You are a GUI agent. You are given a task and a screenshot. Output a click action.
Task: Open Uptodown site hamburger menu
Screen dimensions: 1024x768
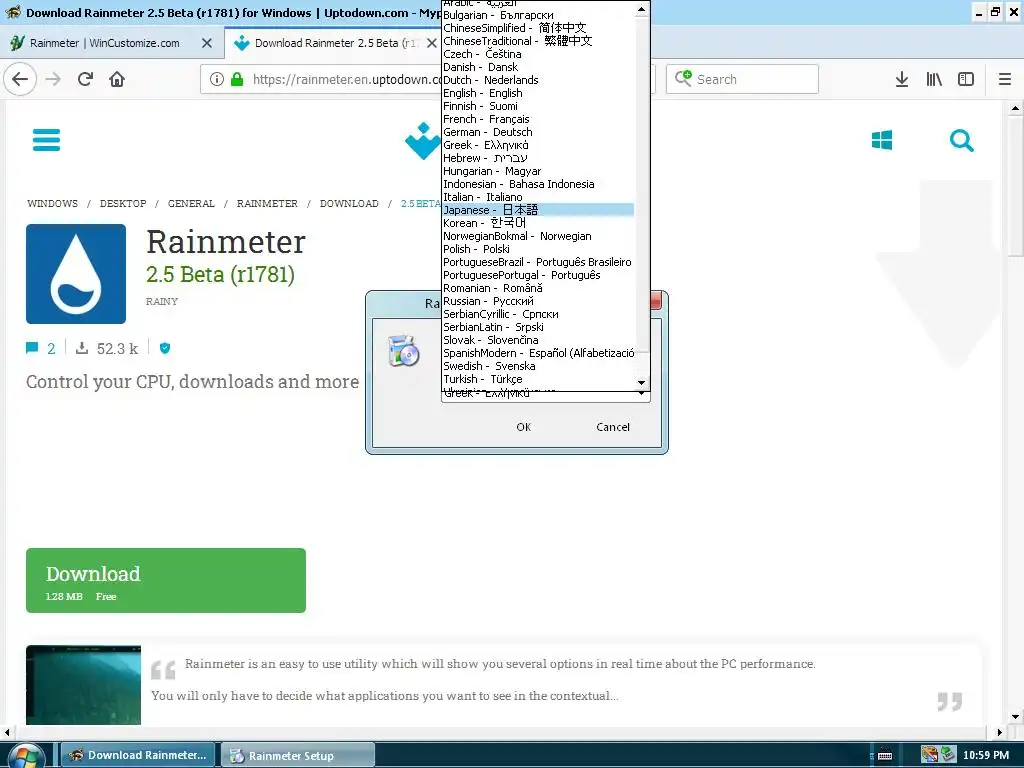click(x=46, y=140)
